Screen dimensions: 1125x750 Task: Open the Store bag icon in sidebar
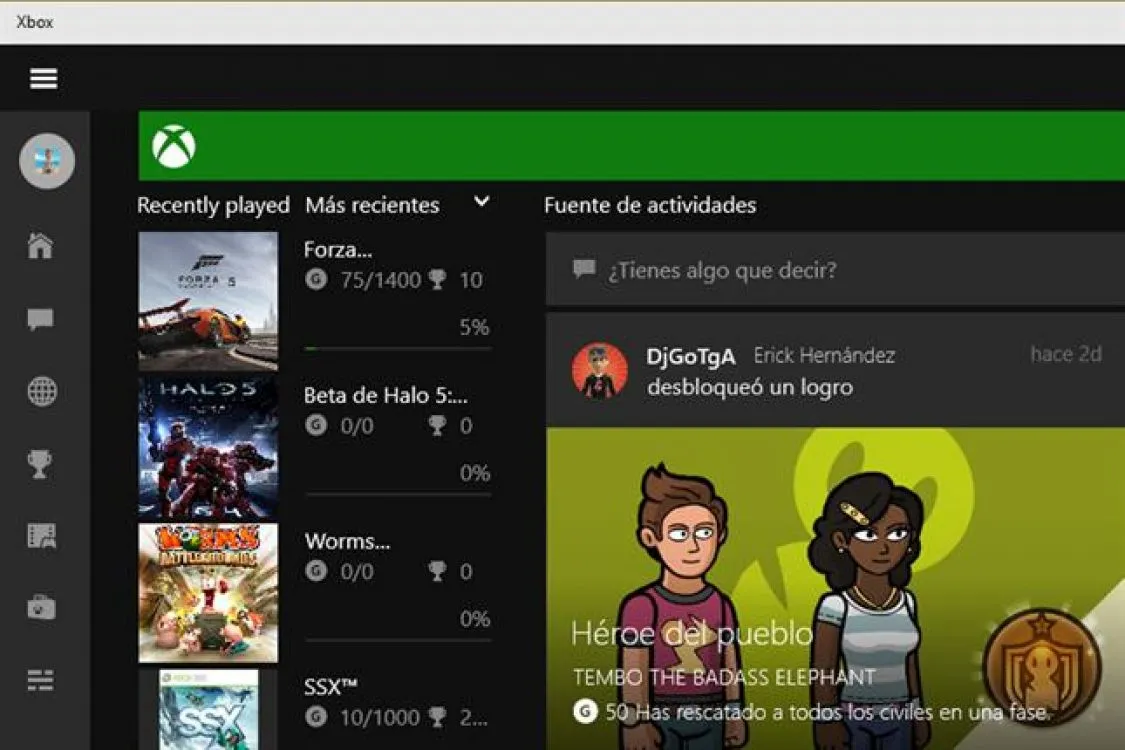[x=42, y=608]
